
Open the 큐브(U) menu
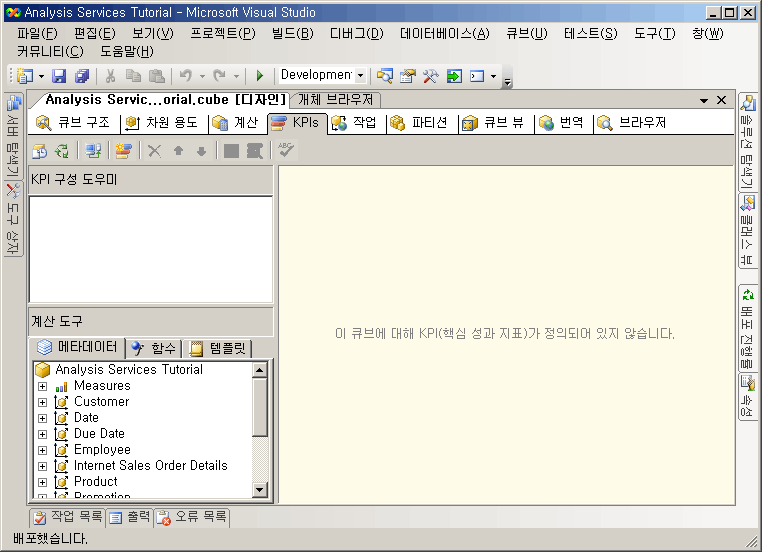527,34
